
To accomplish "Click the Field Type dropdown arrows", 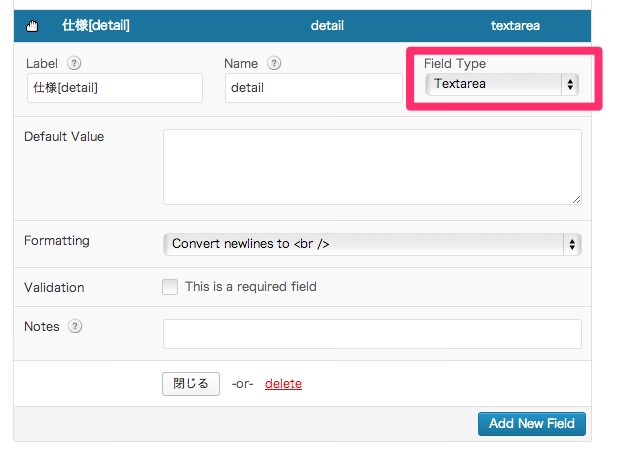I will tap(570, 85).
